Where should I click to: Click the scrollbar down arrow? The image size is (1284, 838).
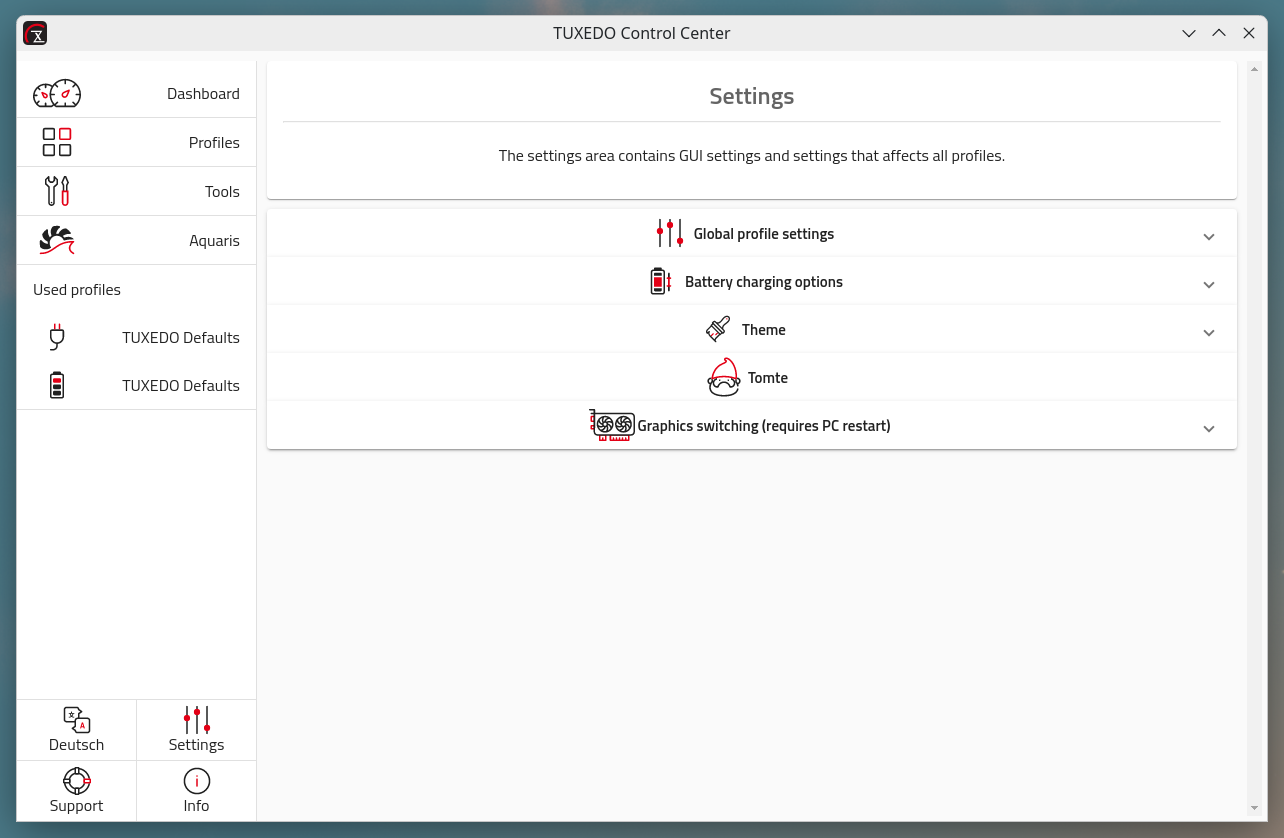[1254, 808]
